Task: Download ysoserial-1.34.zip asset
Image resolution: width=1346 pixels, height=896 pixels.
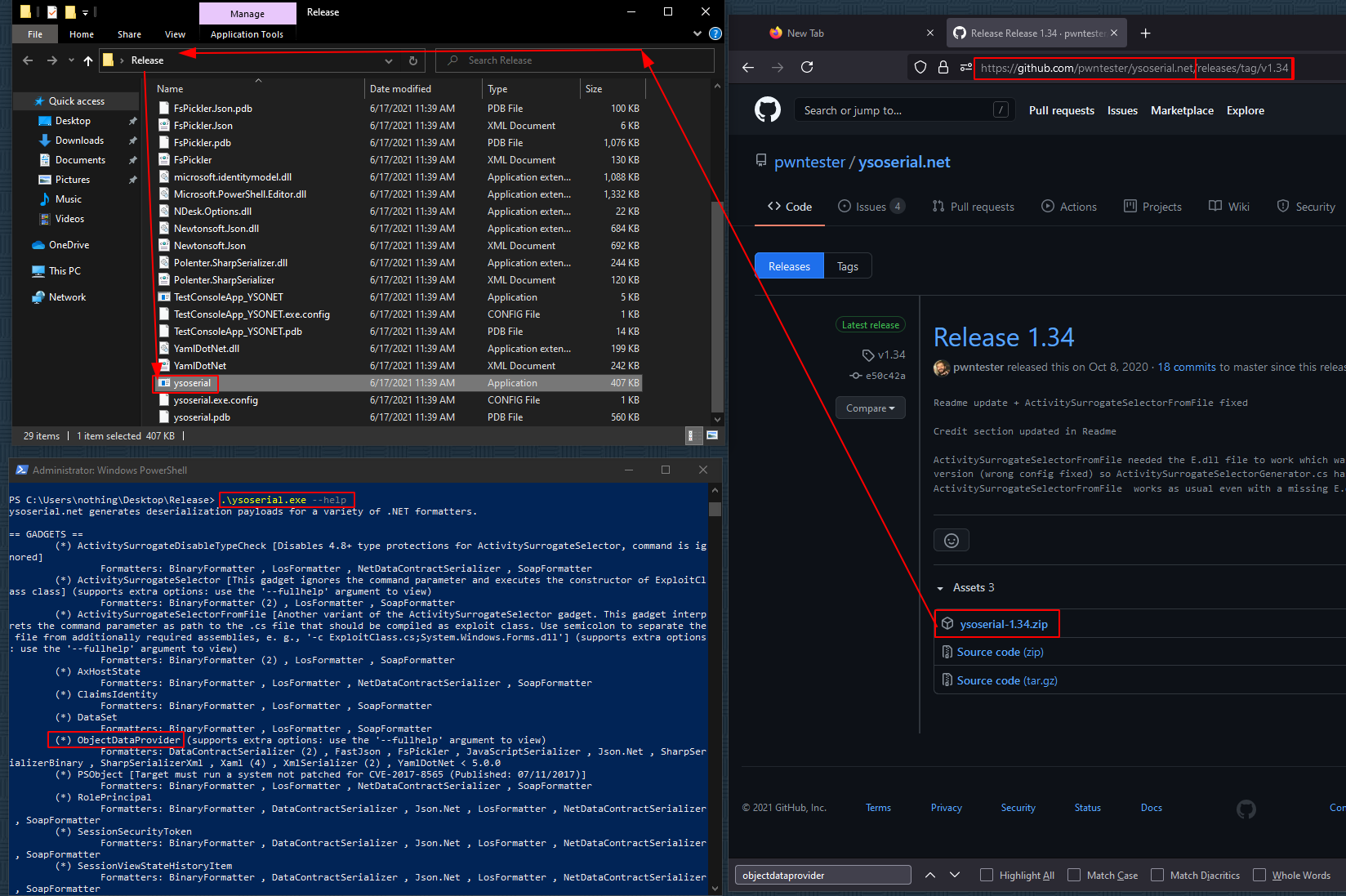Action: 1003,624
